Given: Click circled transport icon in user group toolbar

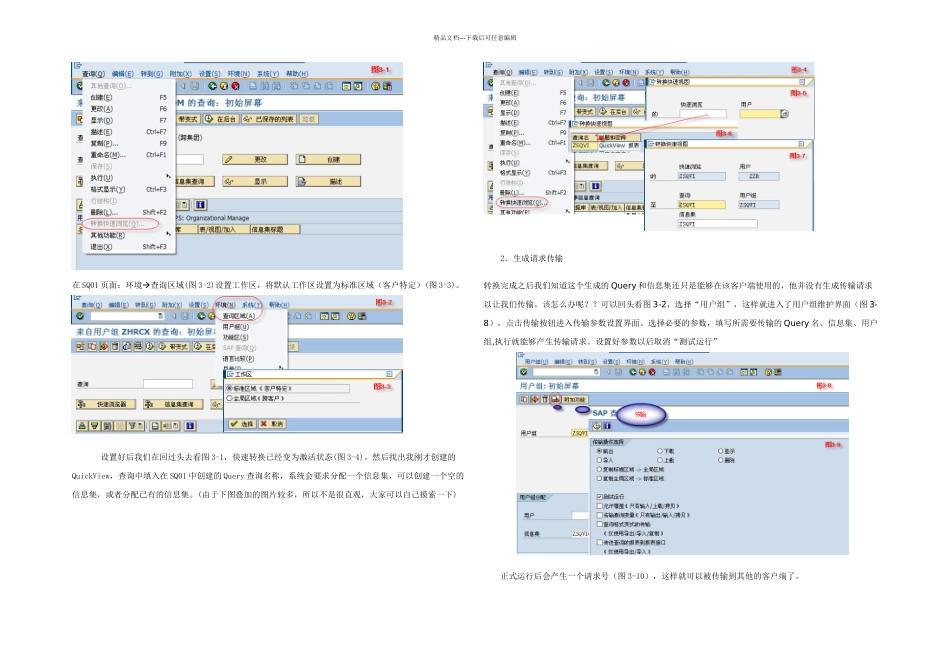Looking at the screenshot, I should click(554, 399).
